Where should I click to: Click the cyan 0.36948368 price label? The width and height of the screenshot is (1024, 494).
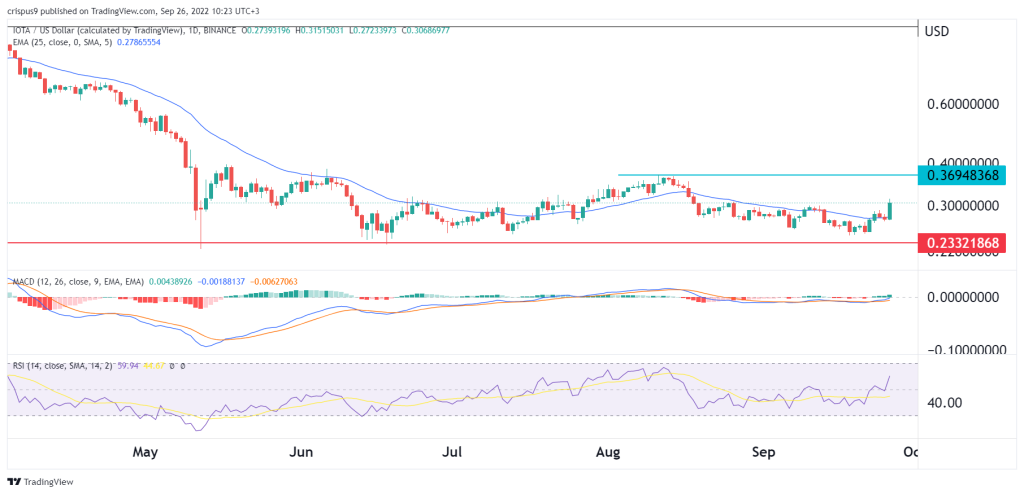click(x=962, y=175)
